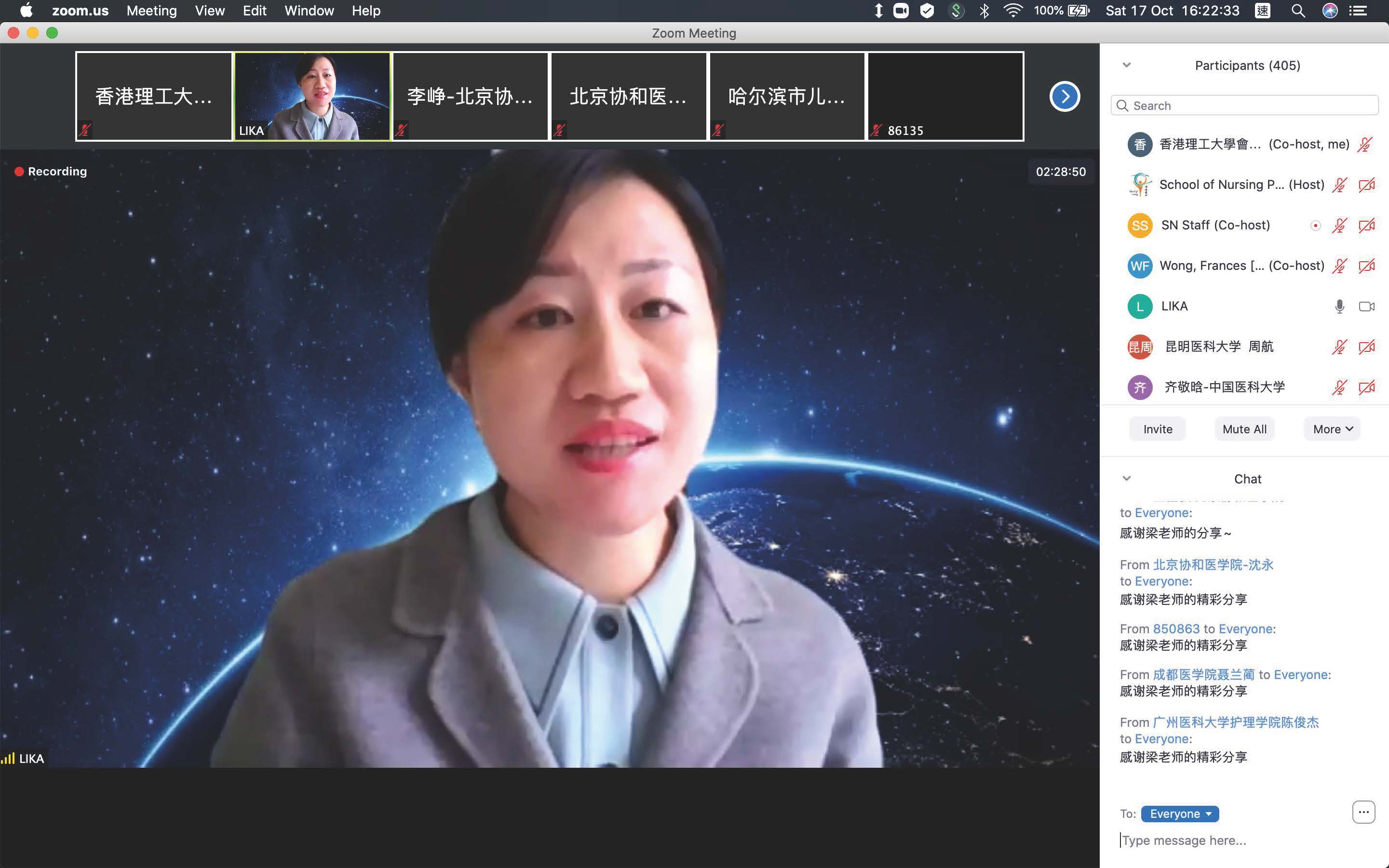Open Spotlight search in the menu bar
Viewport: 1389px width, 868px height.
pyautogui.click(x=1298, y=11)
